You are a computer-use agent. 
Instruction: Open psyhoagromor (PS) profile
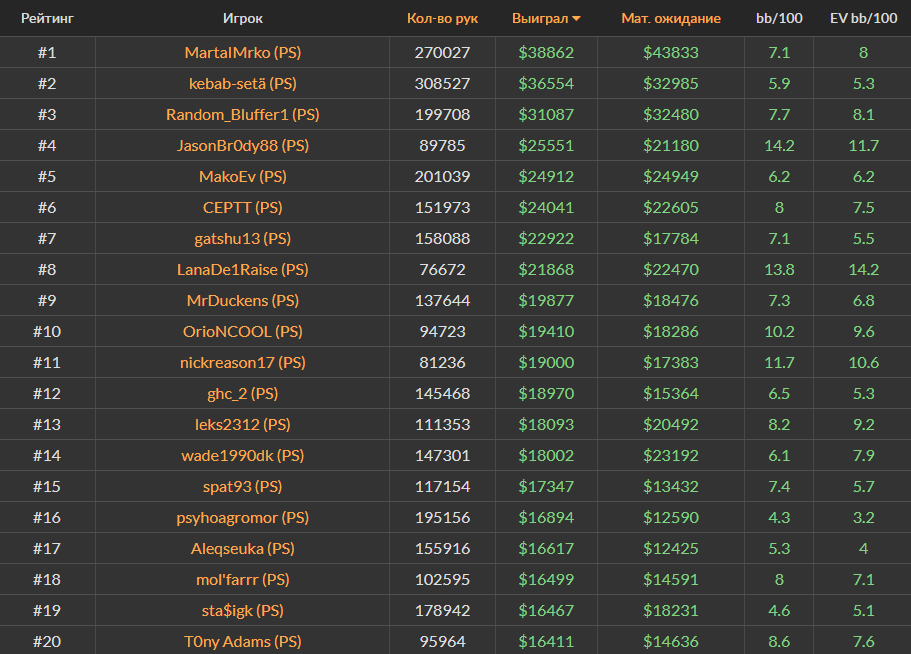pyautogui.click(x=243, y=517)
